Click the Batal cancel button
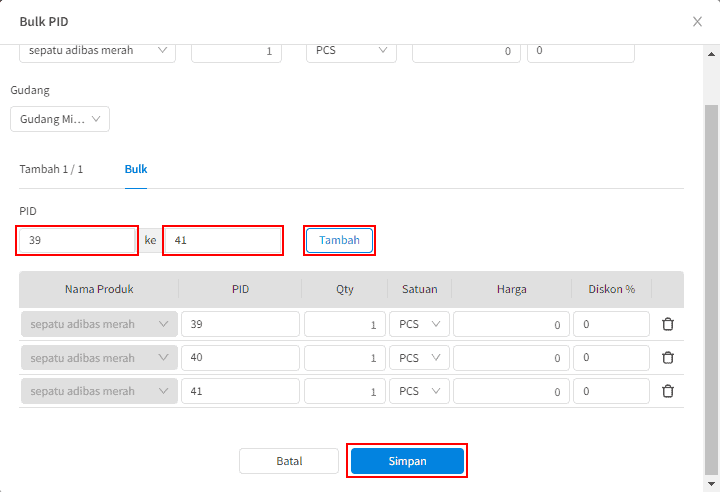 [289, 461]
